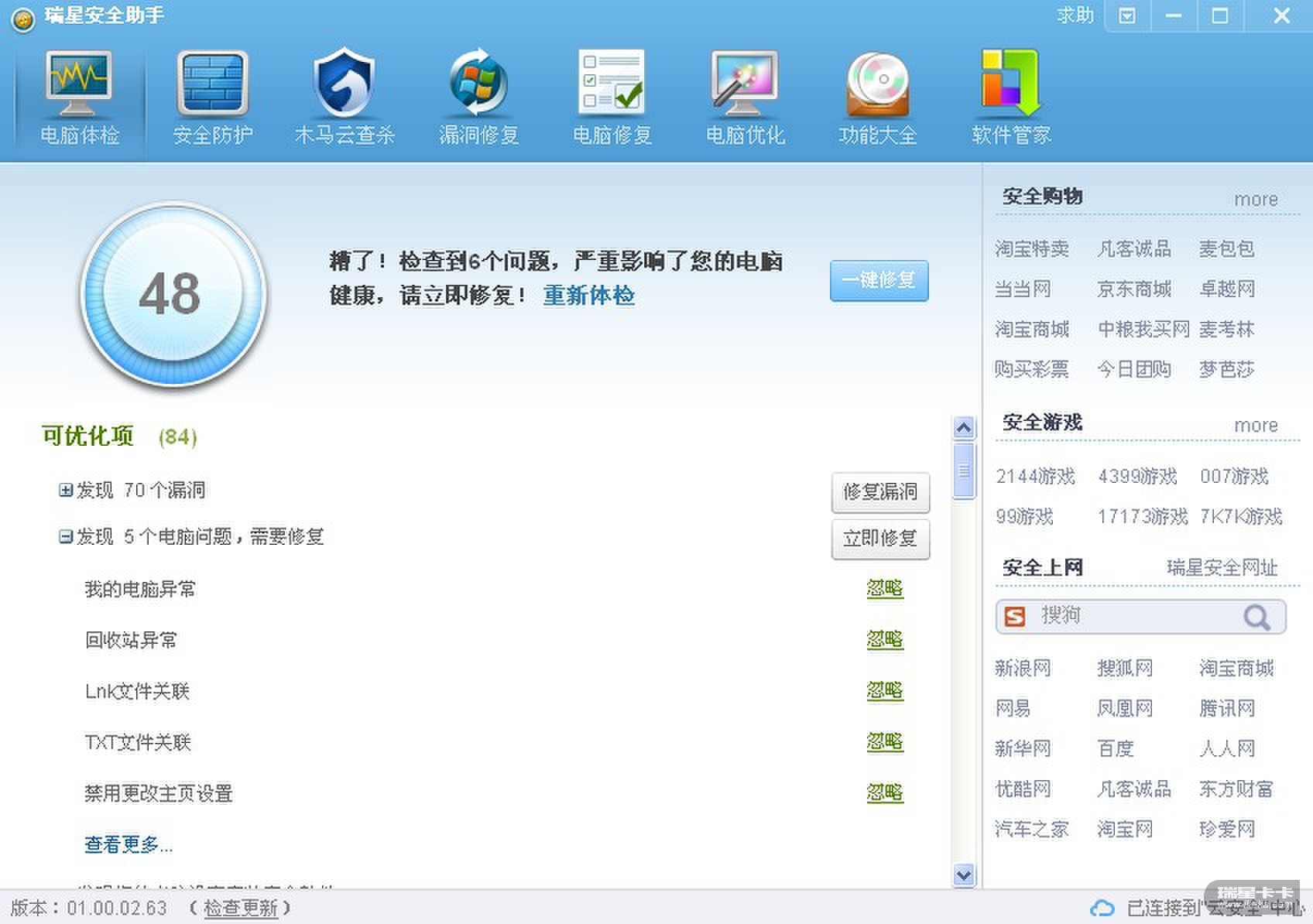Open the 东方财富 link
Image resolution: width=1313 pixels, height=924 pixels.
tap(1236, 789)
